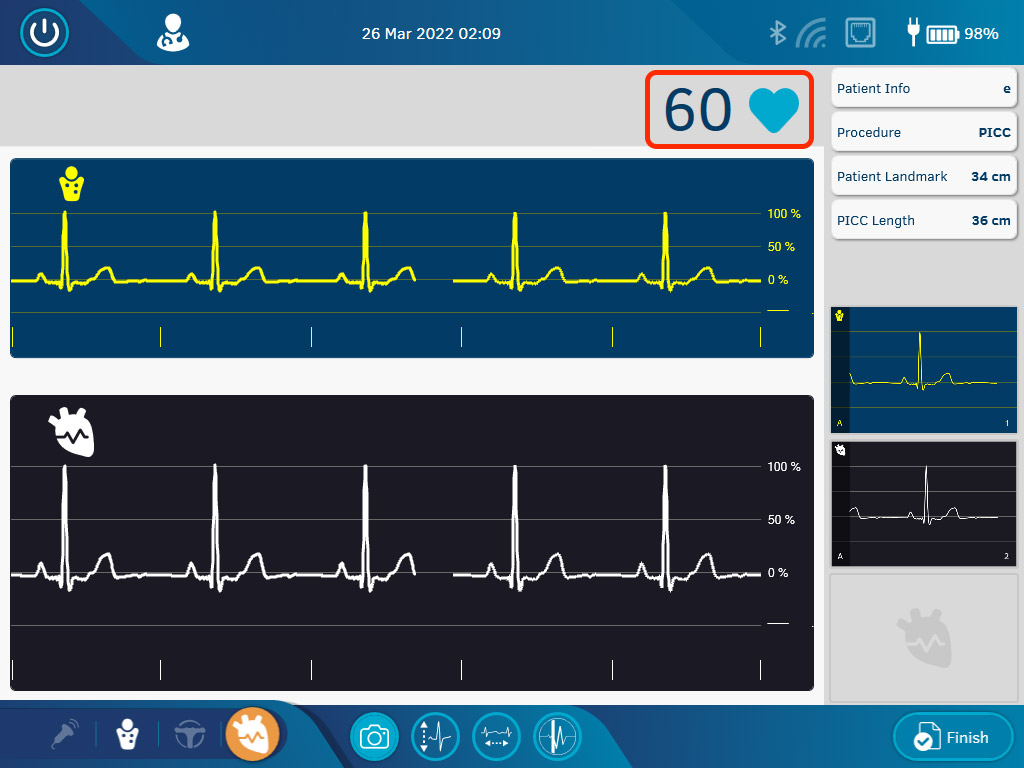
Task: Click the patient profile icon in header
Action: 172,32
